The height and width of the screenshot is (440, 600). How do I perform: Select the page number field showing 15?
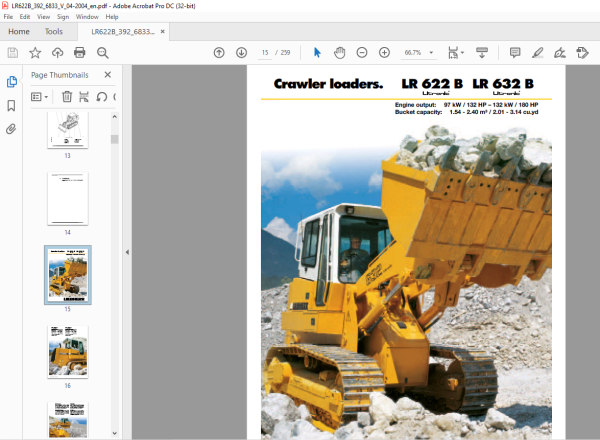(x=265, y=53)
